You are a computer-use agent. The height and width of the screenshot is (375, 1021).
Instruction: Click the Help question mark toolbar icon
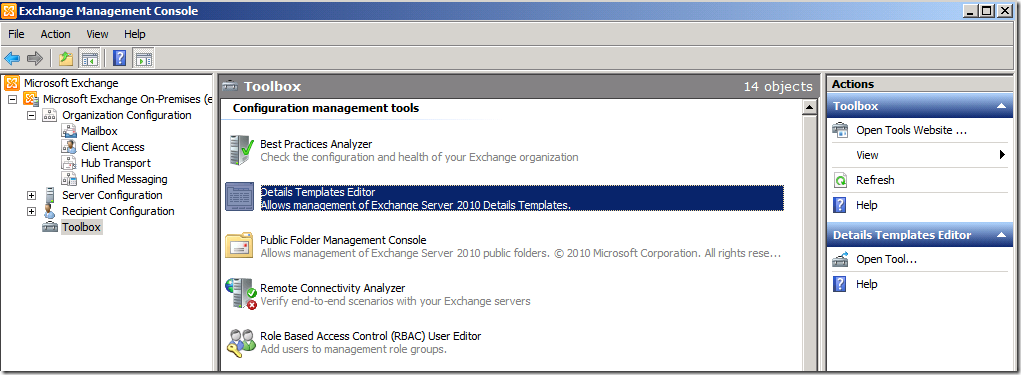pos(119,59)
